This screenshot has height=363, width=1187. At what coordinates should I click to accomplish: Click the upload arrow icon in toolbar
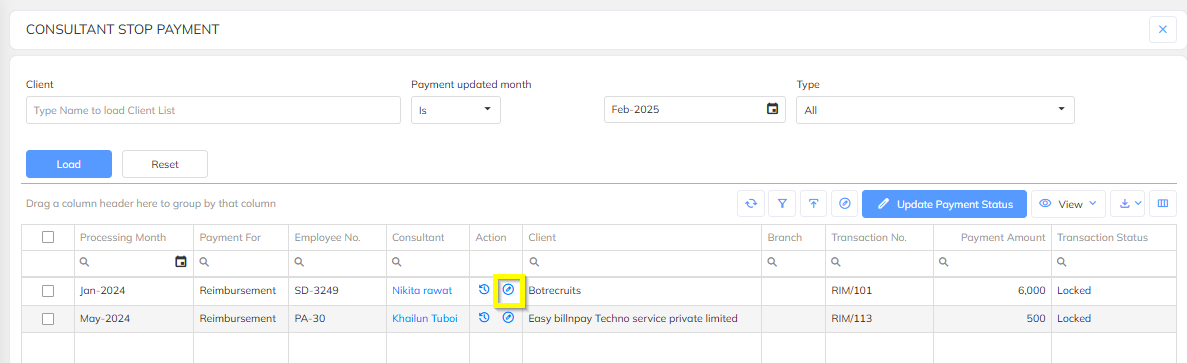tap(814, 203)
